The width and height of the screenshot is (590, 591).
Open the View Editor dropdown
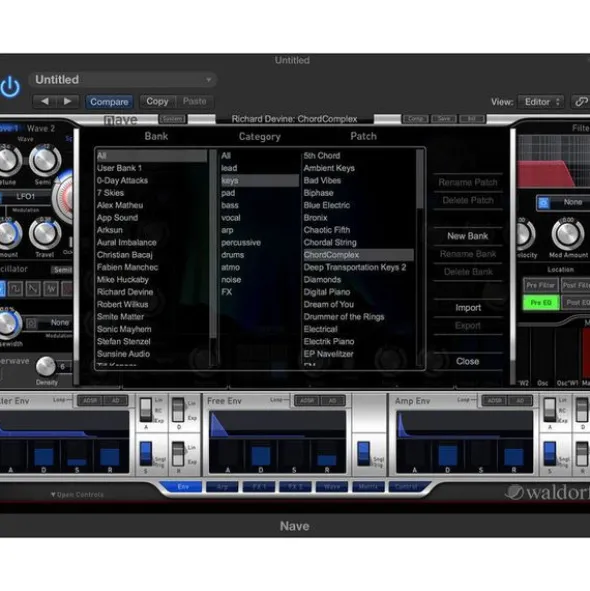click(x=541, y=102)
